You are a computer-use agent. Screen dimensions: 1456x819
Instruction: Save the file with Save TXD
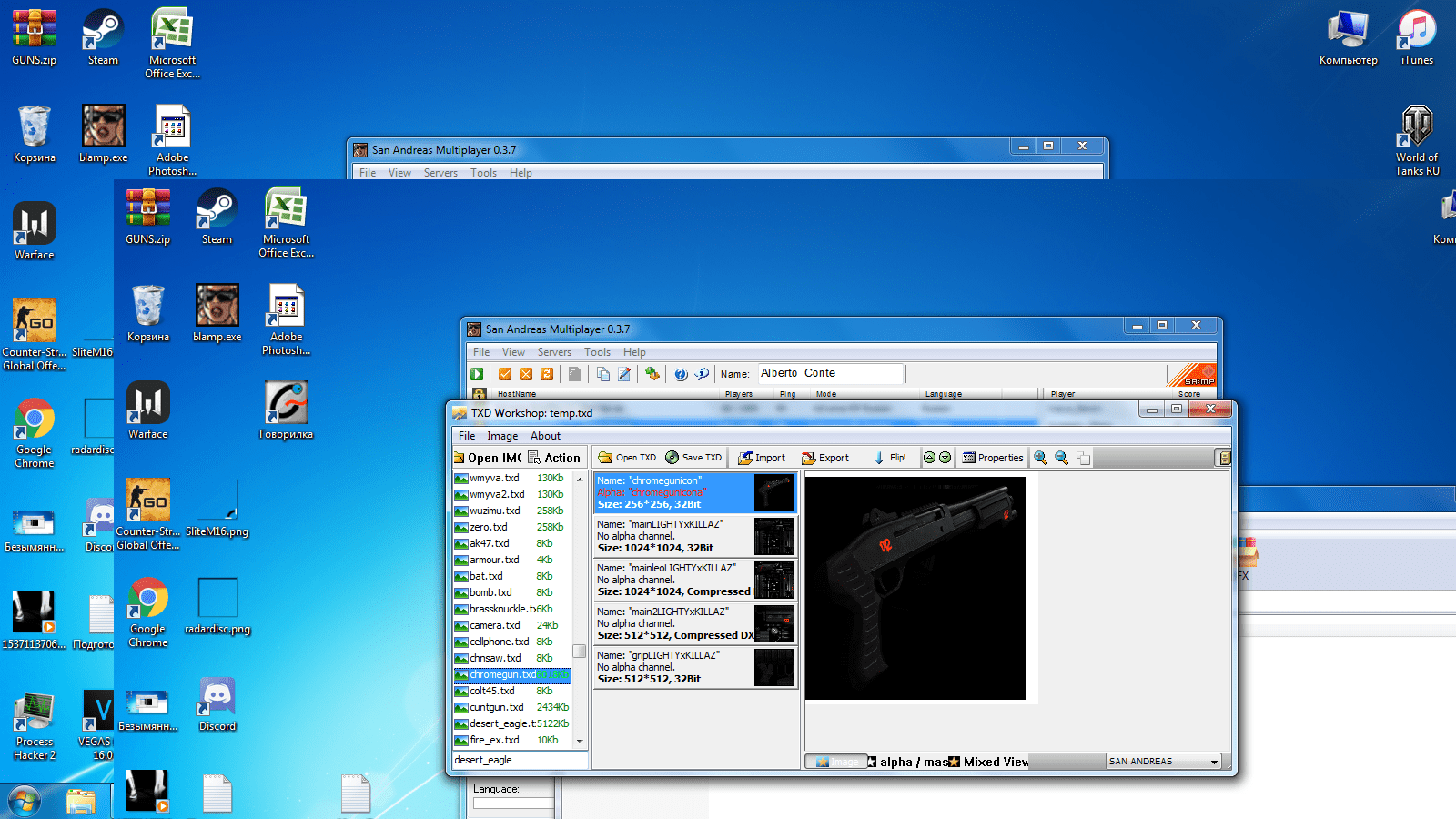click(x=693, y=458)
